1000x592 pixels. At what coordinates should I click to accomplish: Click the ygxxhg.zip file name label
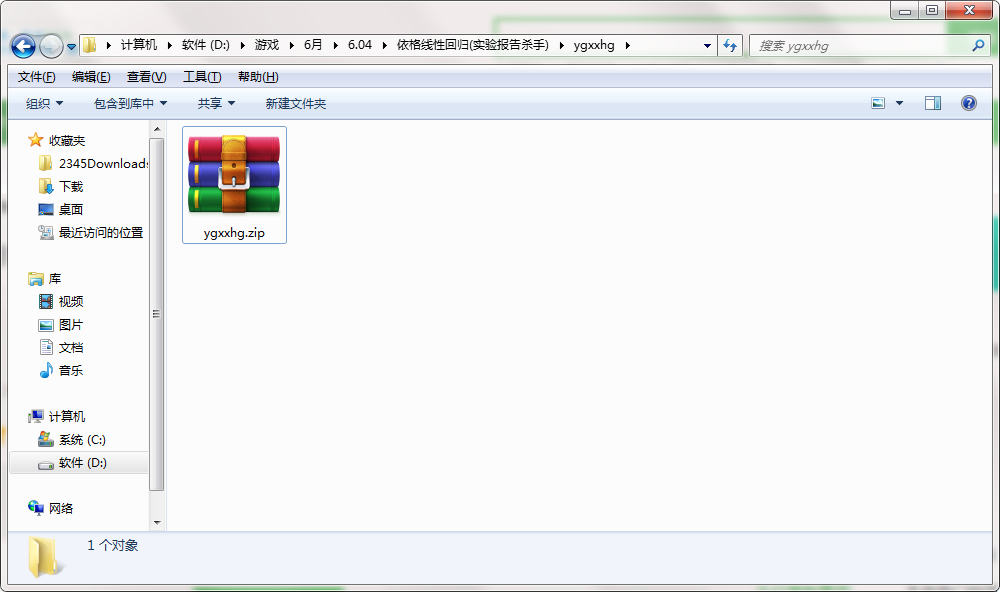tap(234, 233)
